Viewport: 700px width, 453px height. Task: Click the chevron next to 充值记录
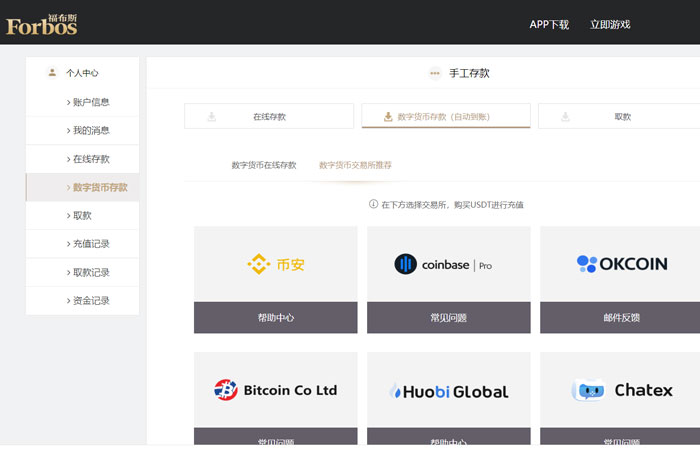pos(68,244)
